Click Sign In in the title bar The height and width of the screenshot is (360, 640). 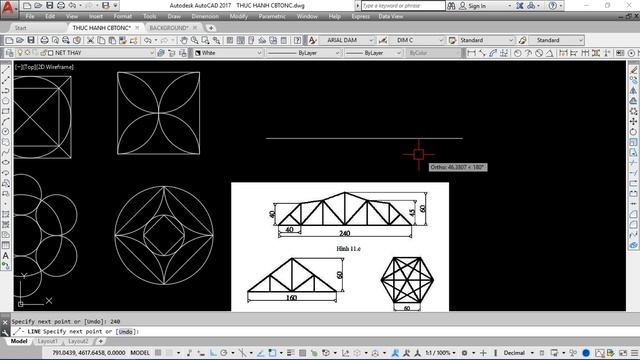point(477,6)
